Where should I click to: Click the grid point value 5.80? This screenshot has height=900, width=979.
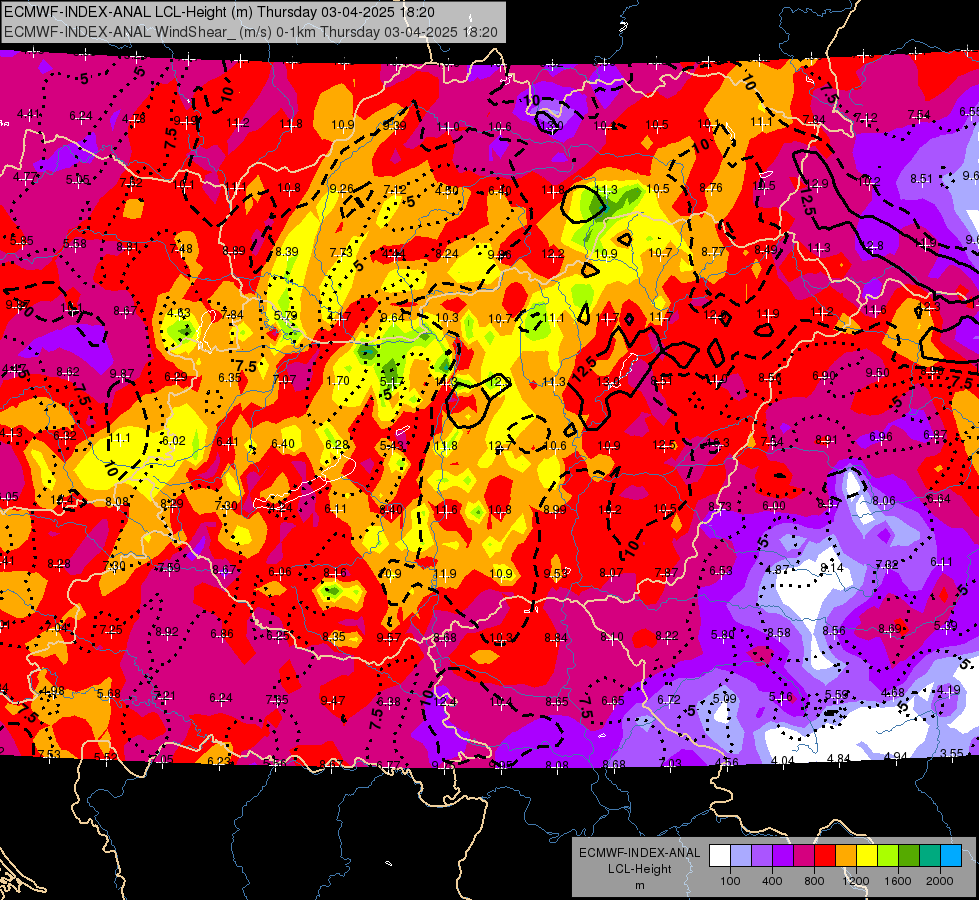point(722,635)
